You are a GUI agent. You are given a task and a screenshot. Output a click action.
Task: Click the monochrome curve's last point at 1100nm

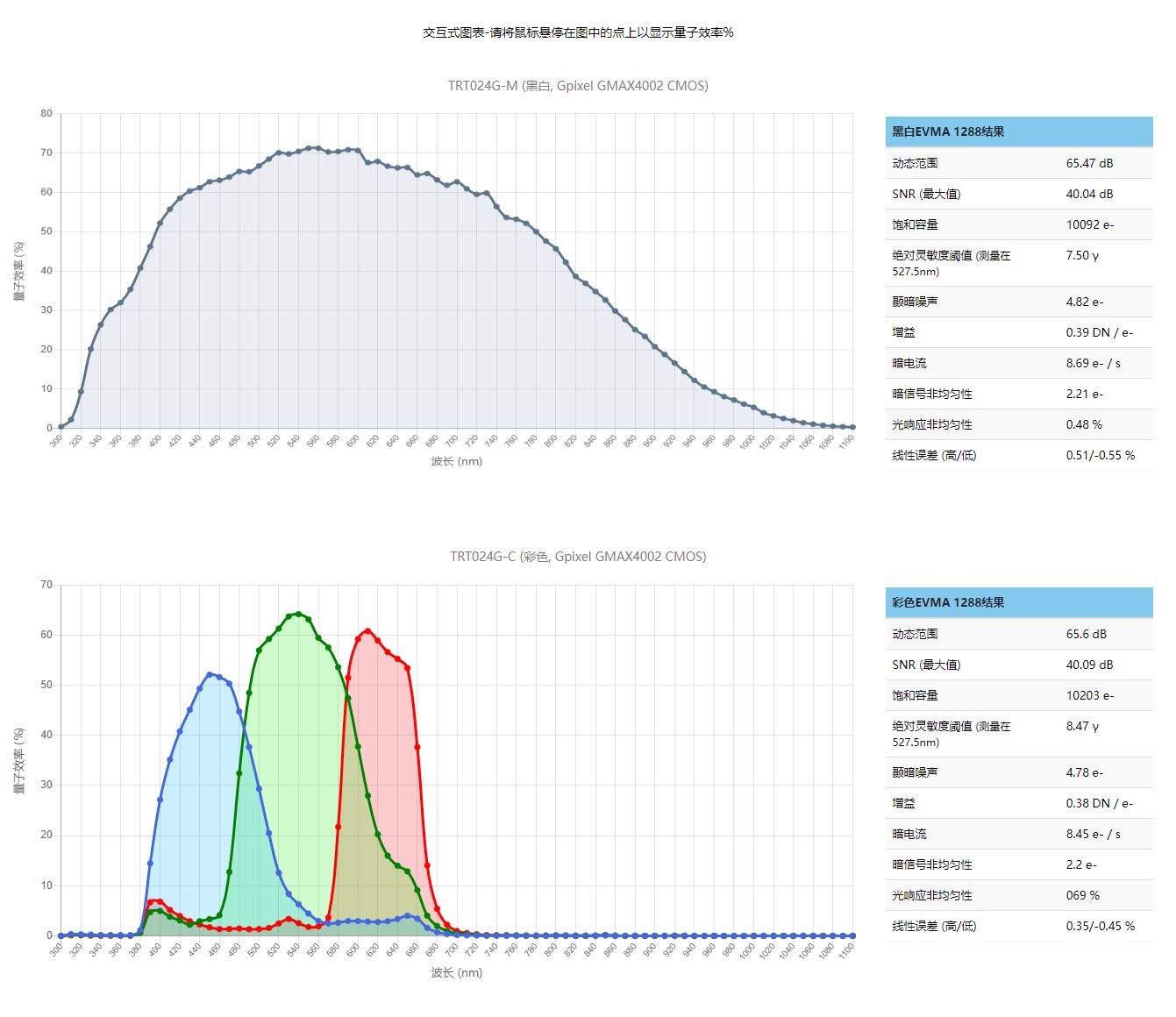852,427
